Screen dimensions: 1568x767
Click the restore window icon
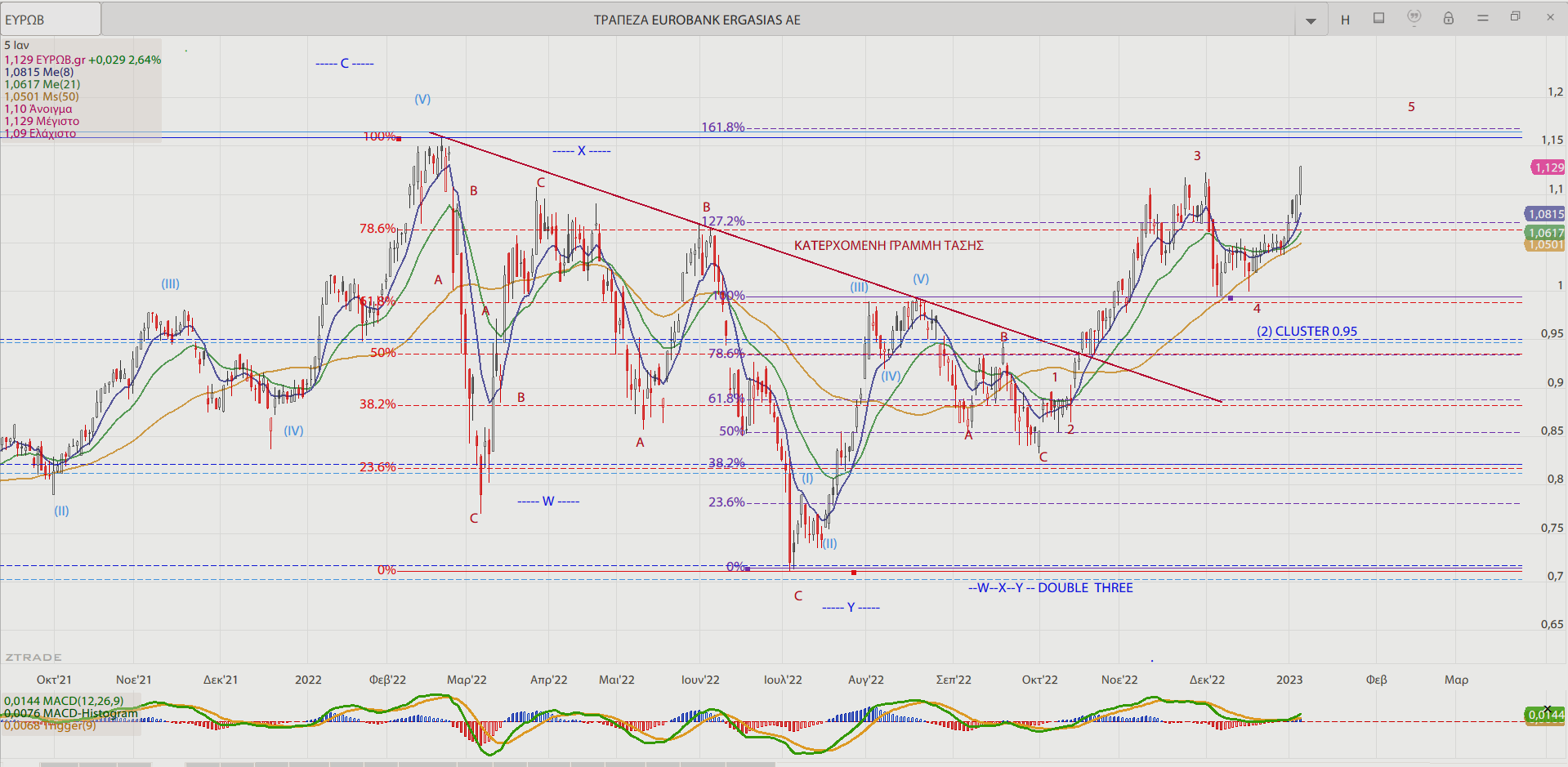point(1516,17)
